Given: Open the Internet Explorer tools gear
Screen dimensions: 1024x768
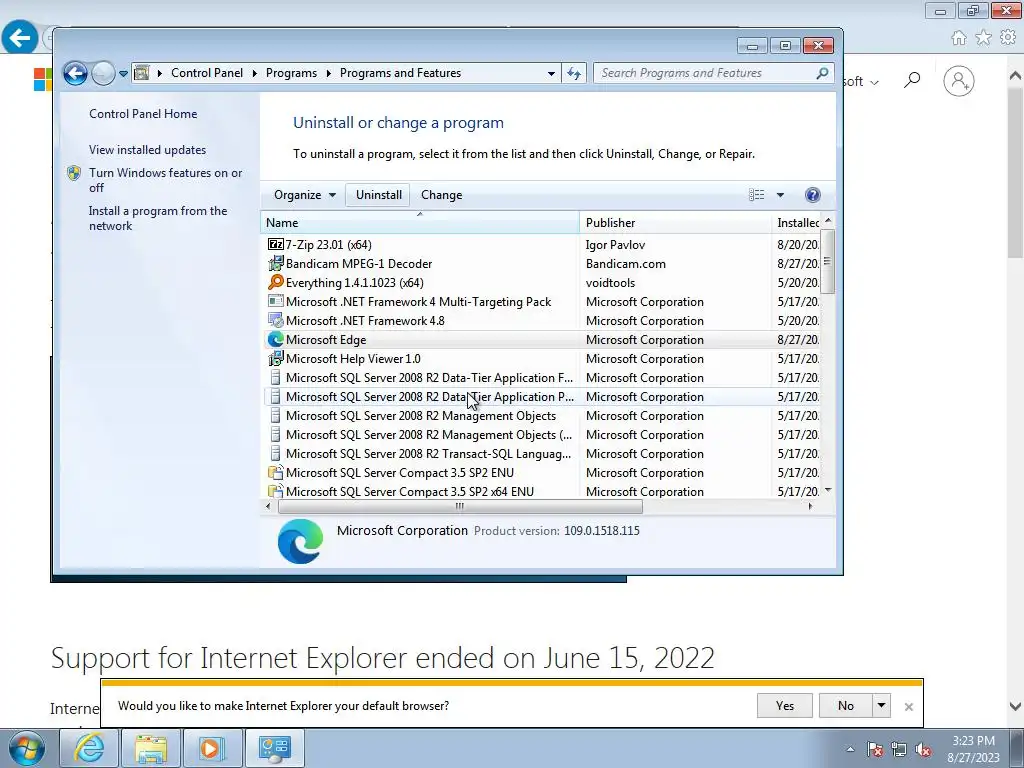Looking at the screenshot, I should tap(1008, 38).
